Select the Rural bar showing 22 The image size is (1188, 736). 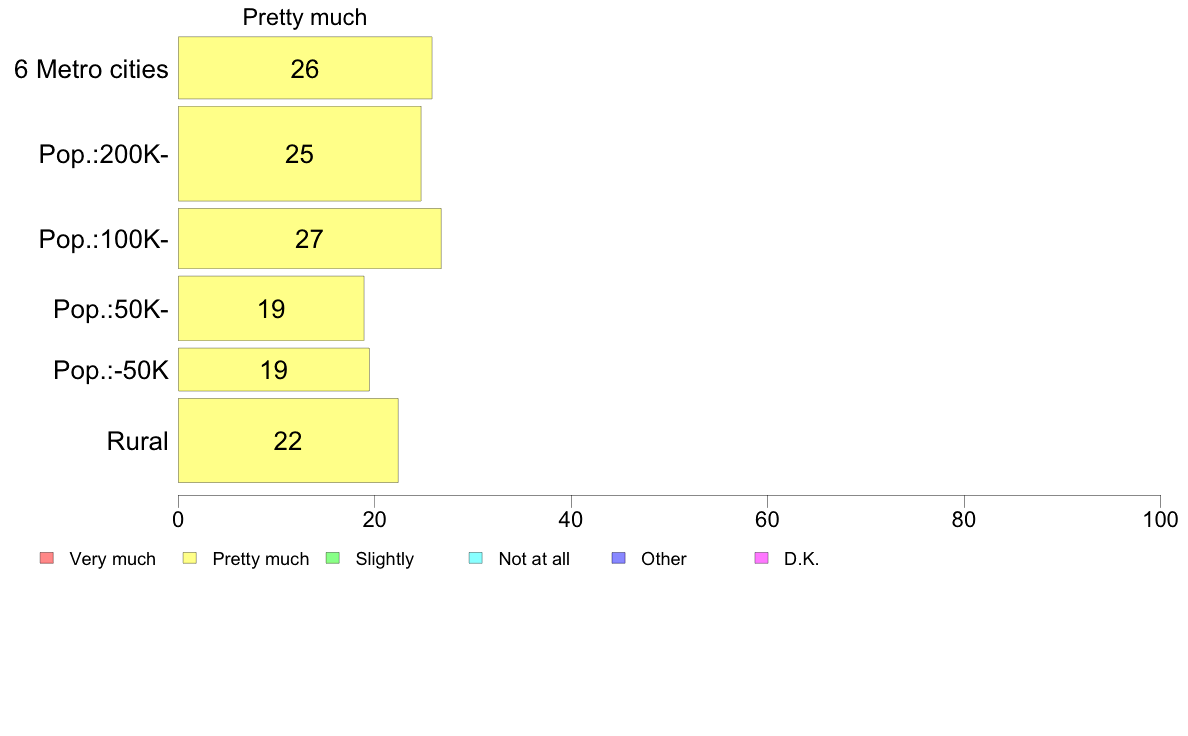pyautogui.click(x=289, y=440)
